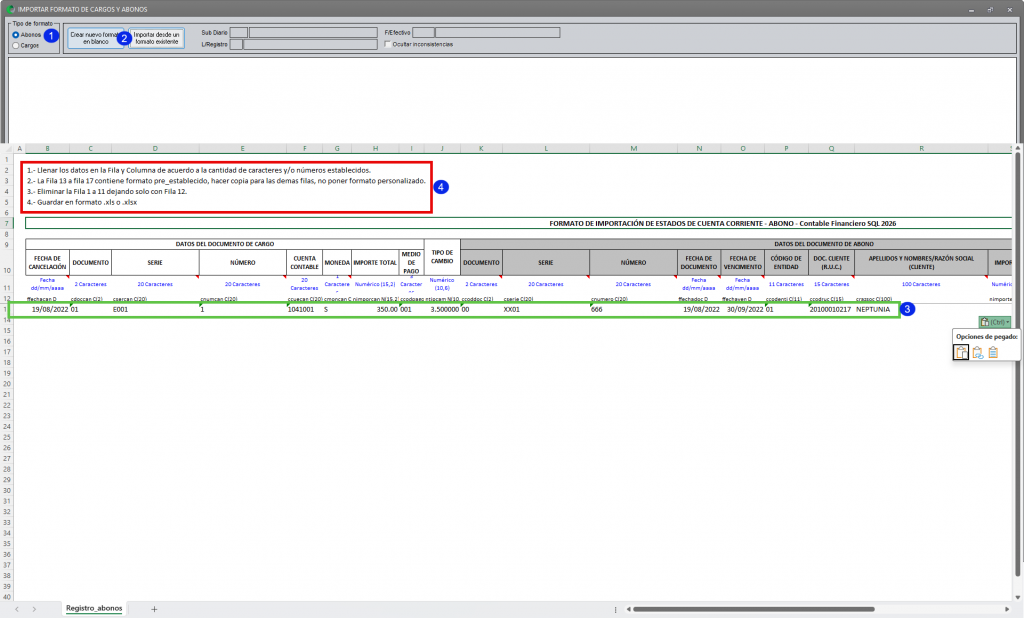1024x618 pixels.
Task: Select row 20 header
Action: 7,384
